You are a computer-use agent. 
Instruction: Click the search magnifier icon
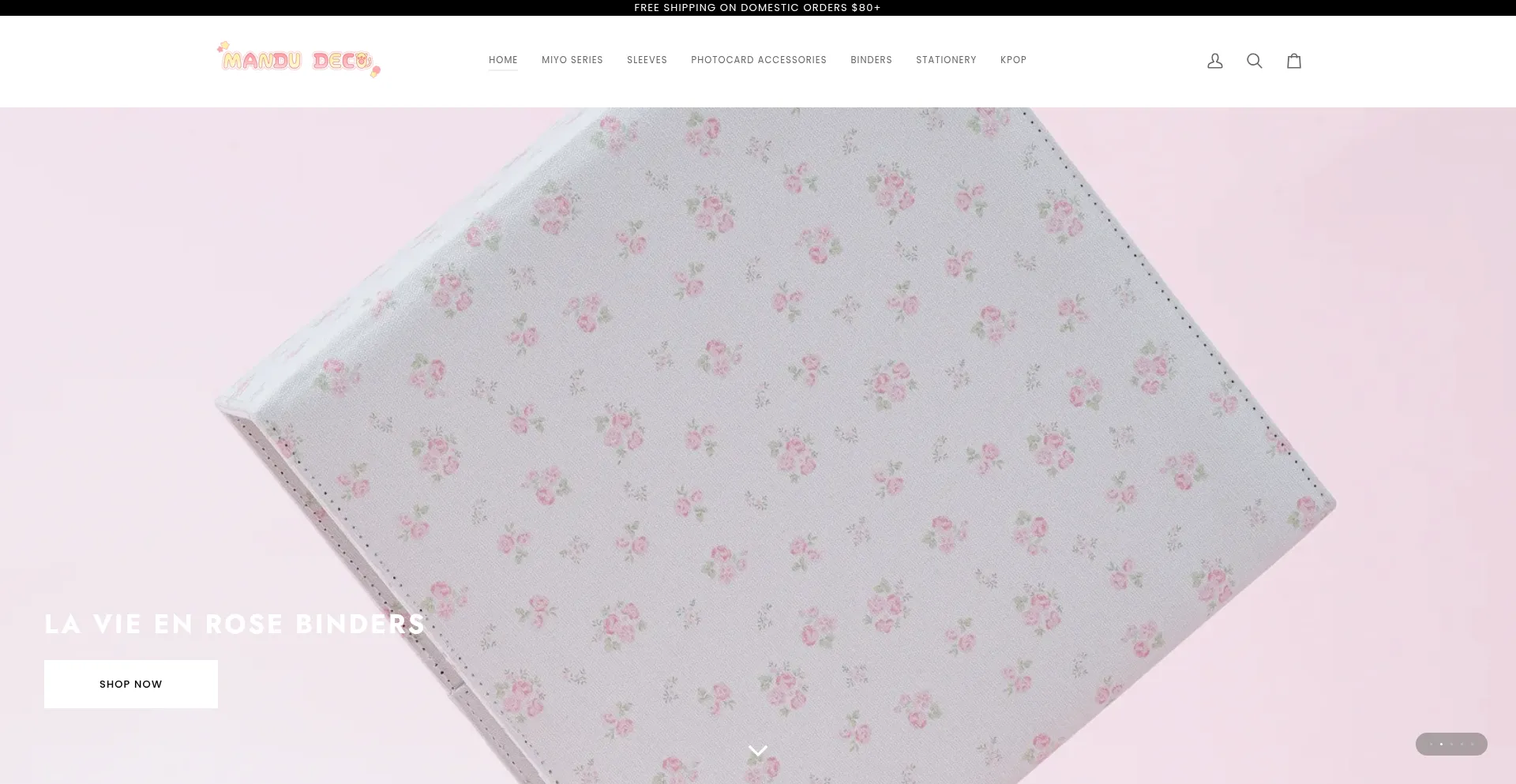[x=1254, y=61]
